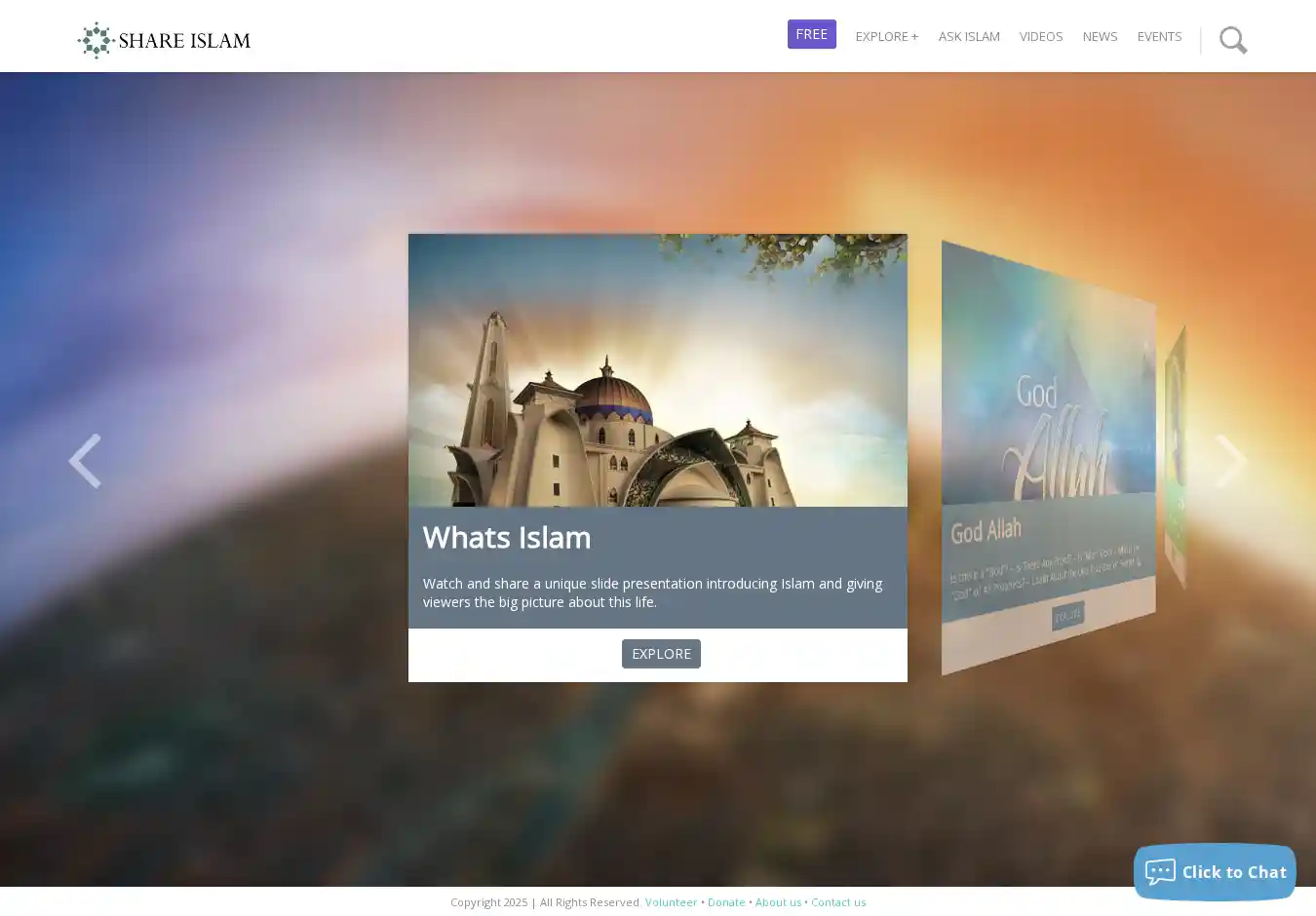The image size is (1316, 916).
Task: Click the search magnifier icon
Action: [x=1233, y=40]
